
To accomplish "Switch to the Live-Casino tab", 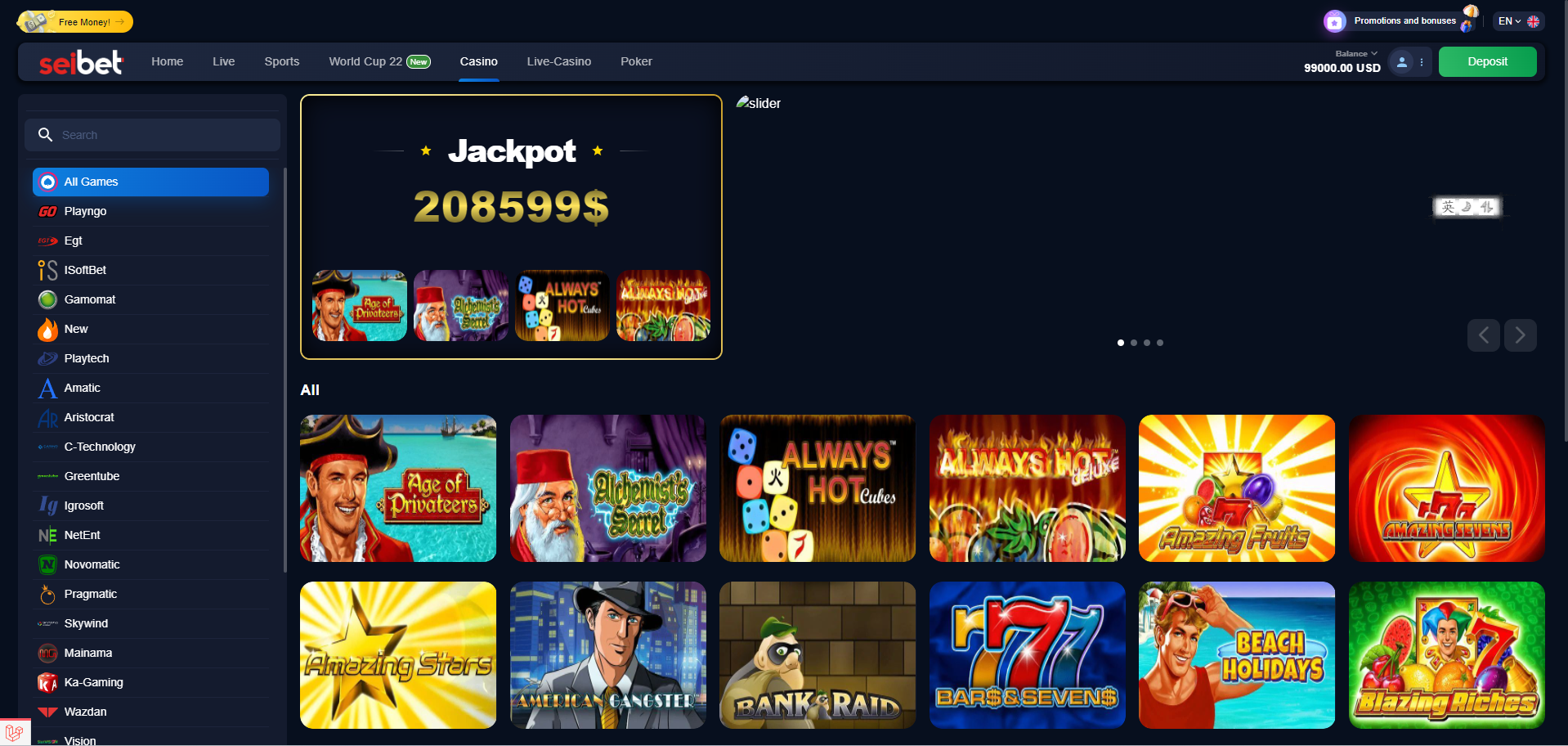I will [558, 61].
